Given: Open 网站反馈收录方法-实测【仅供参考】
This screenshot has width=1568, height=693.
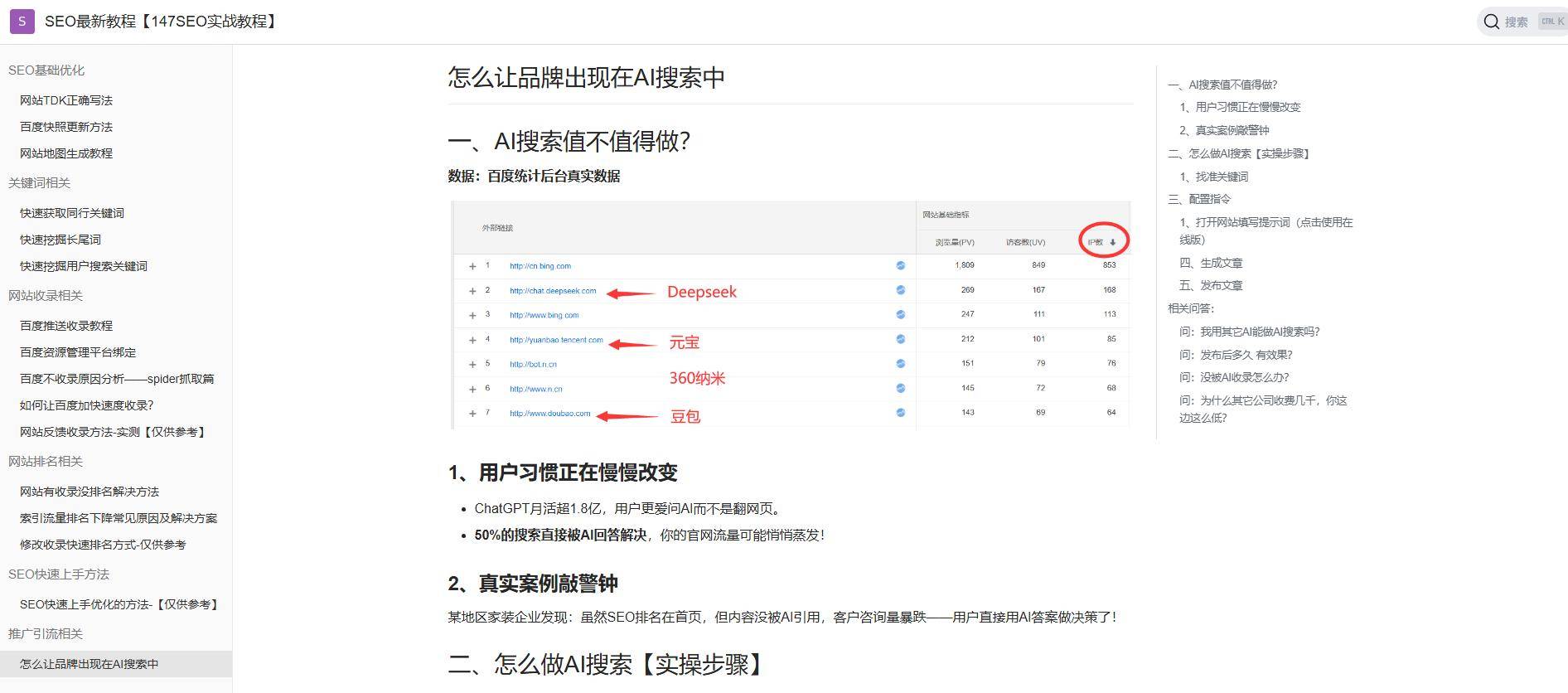Looking at the screenshot, I should click(114, 432).
